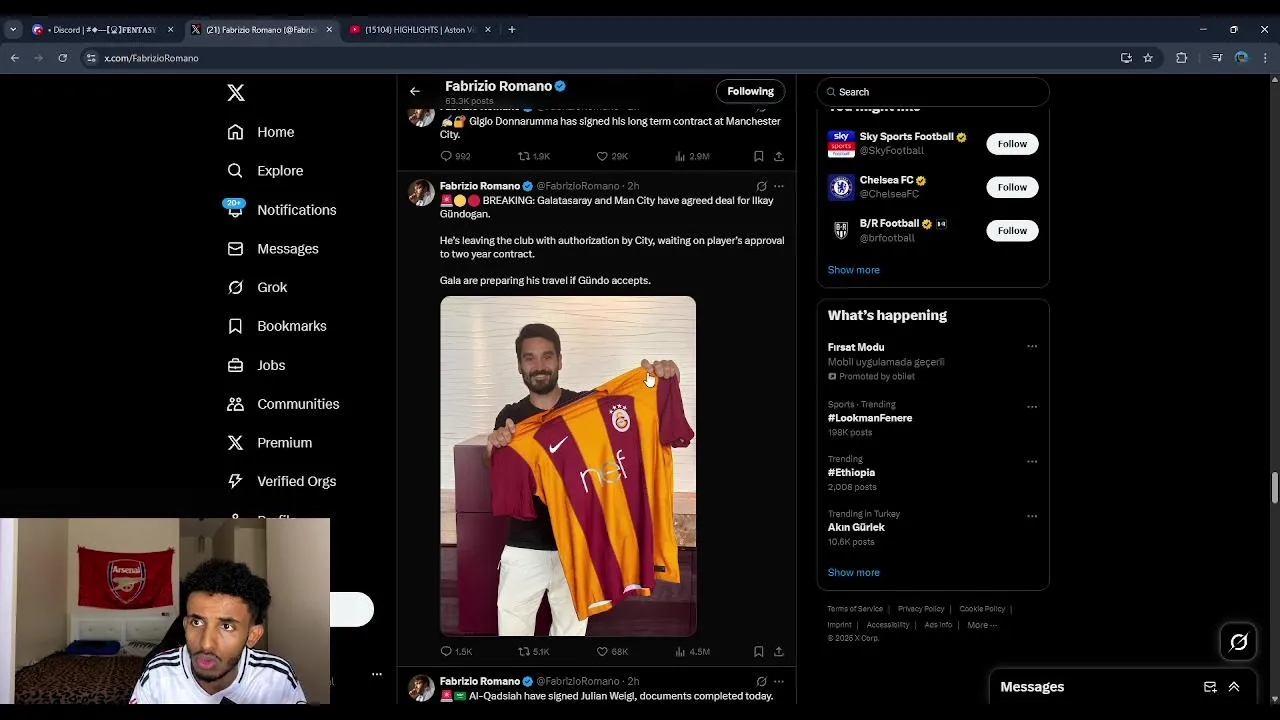
Task: Click Grok icon on Julian Weigl post
Action: pos(761,682)
